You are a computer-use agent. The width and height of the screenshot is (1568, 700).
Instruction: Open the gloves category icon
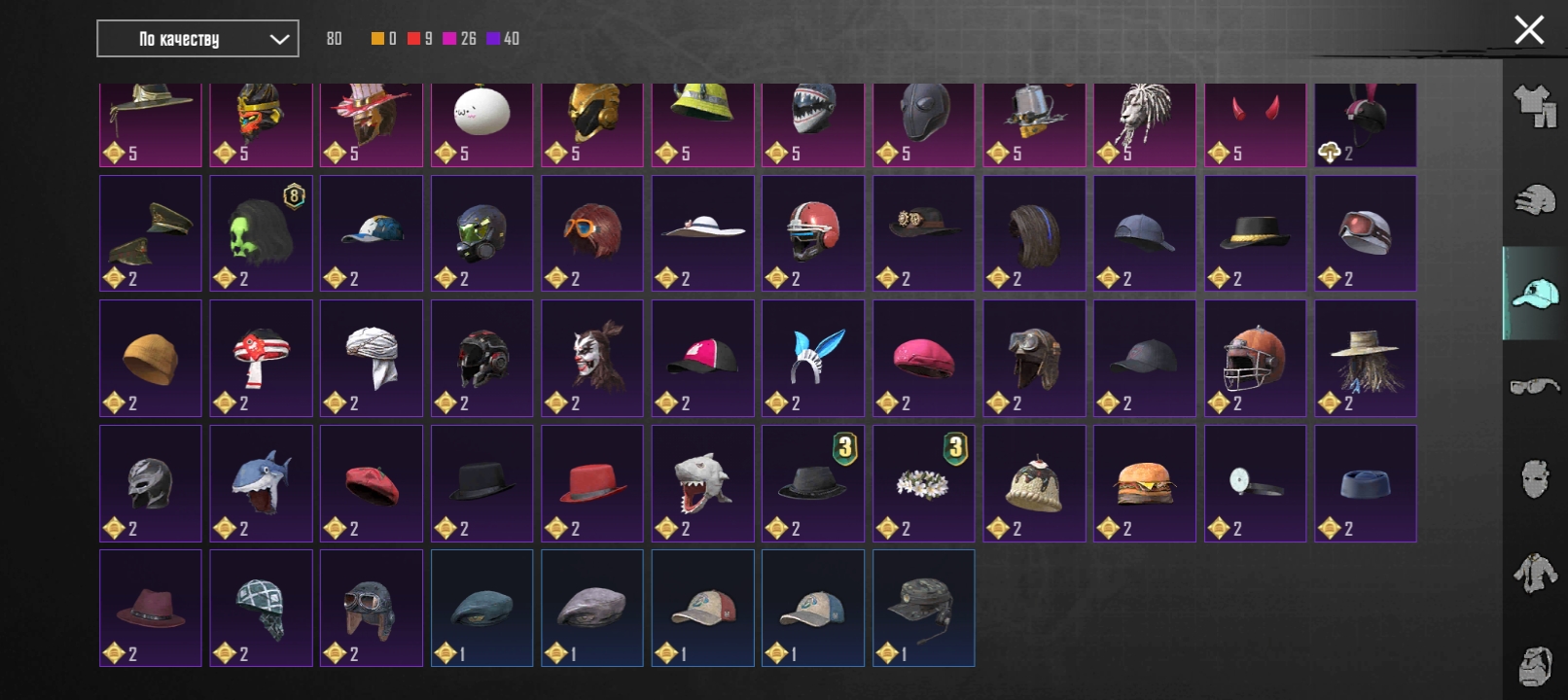tap(1535, 199)
